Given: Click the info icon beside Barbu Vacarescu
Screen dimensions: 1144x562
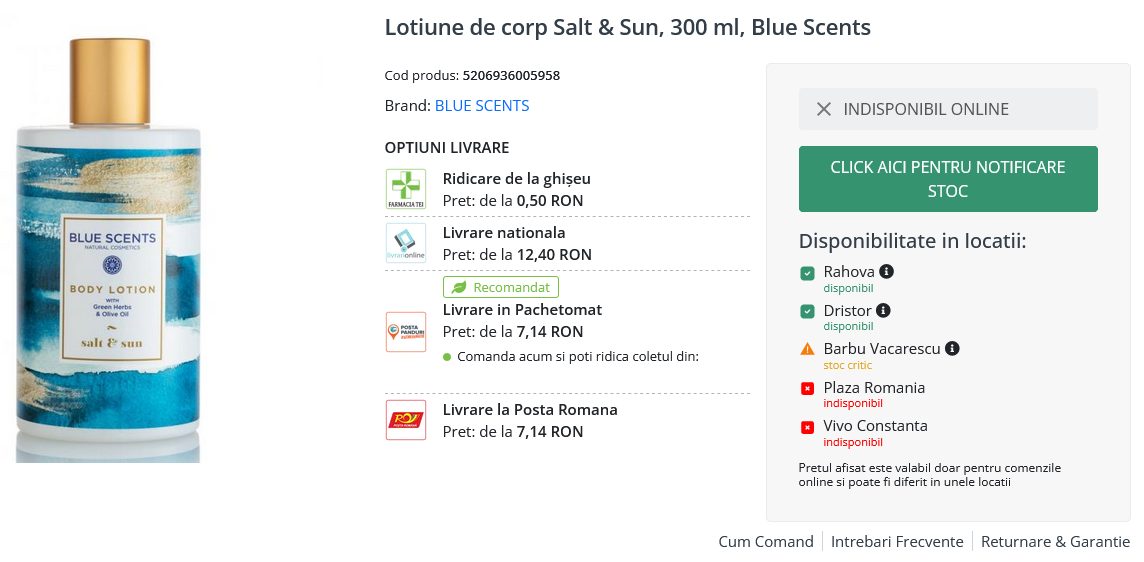Looking at the screenshot, I should click(952, 349).
